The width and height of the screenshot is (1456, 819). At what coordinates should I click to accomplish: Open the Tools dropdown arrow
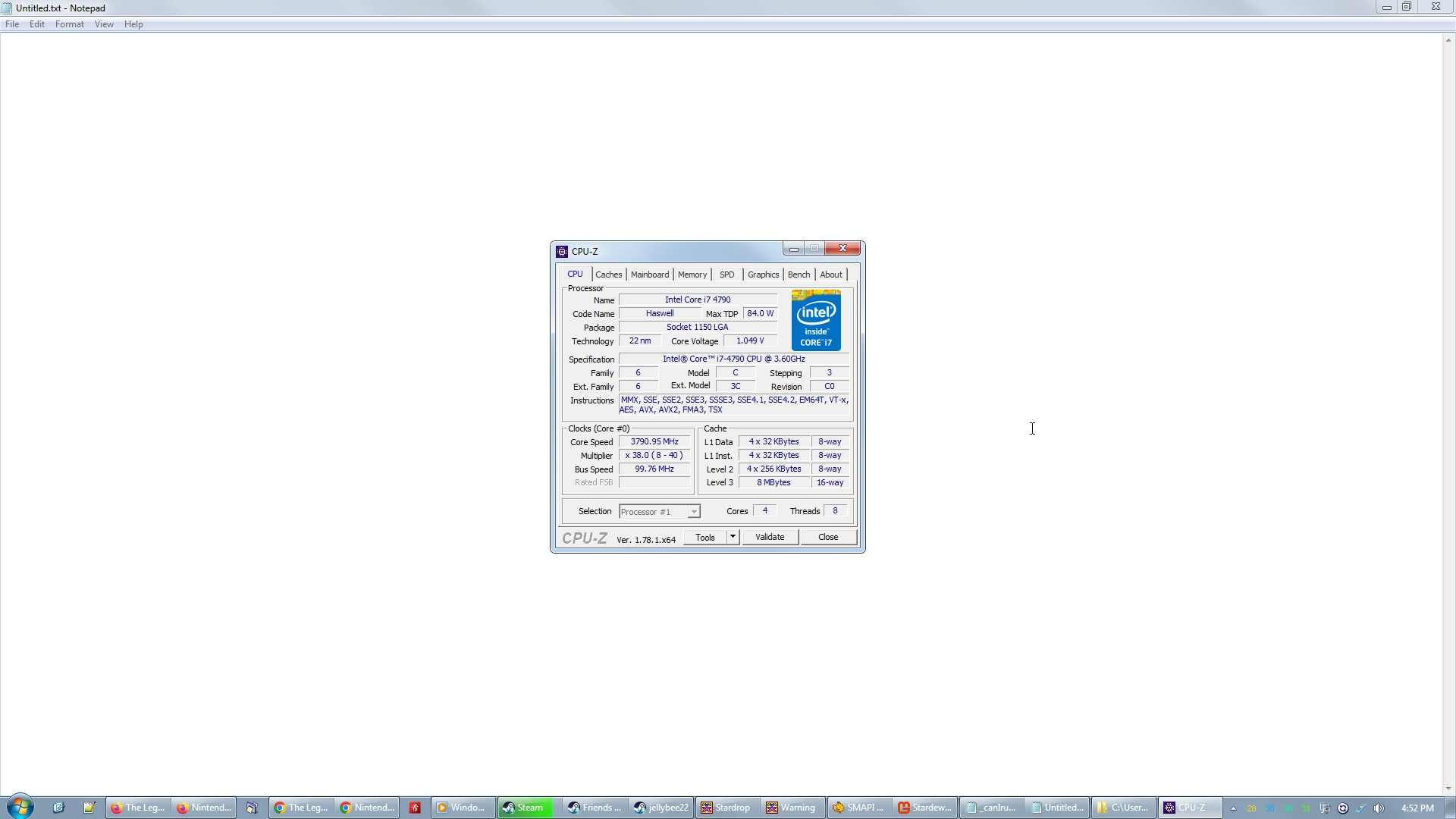tap(733, 537)
